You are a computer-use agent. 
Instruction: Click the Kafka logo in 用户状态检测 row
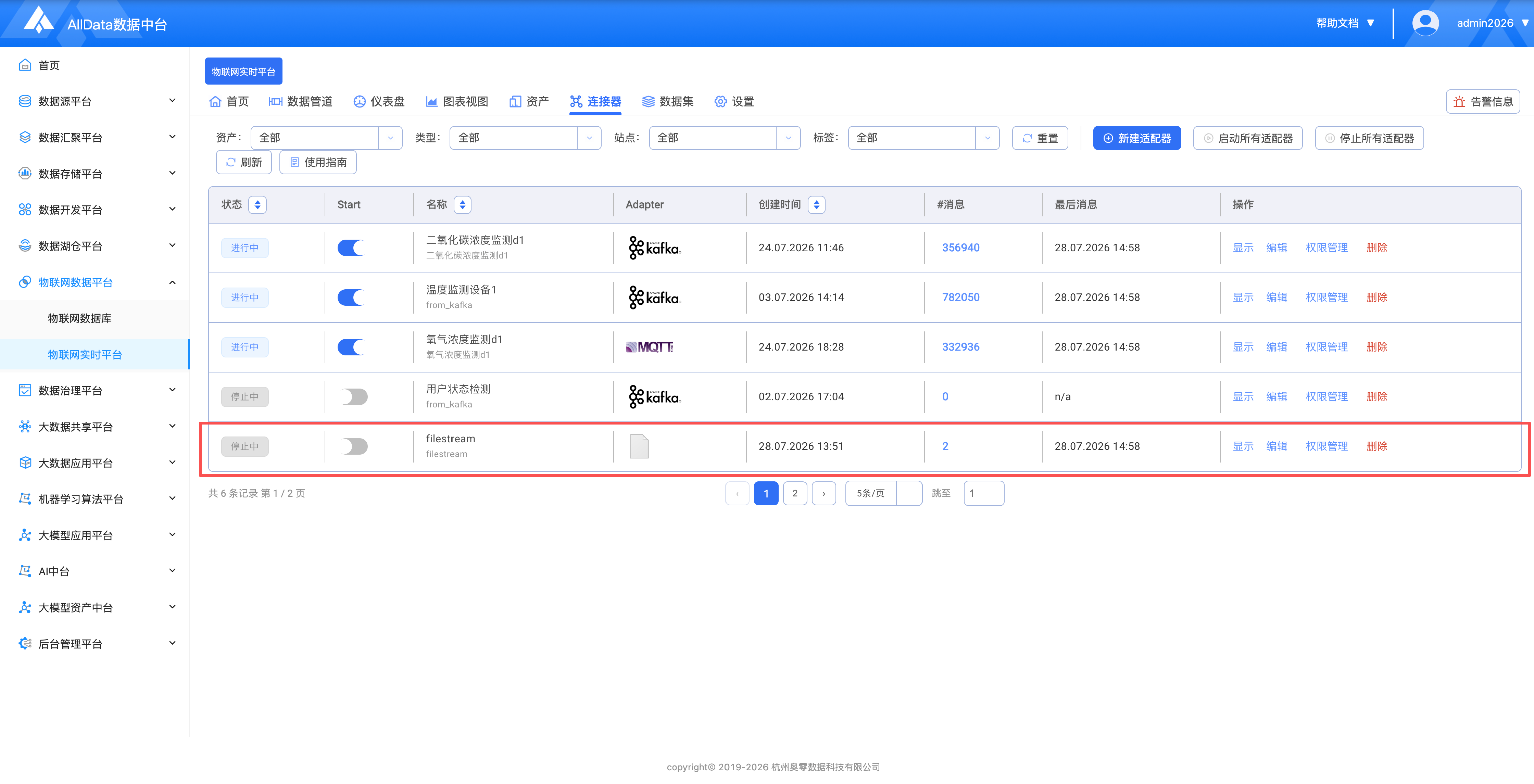(654, 396)
